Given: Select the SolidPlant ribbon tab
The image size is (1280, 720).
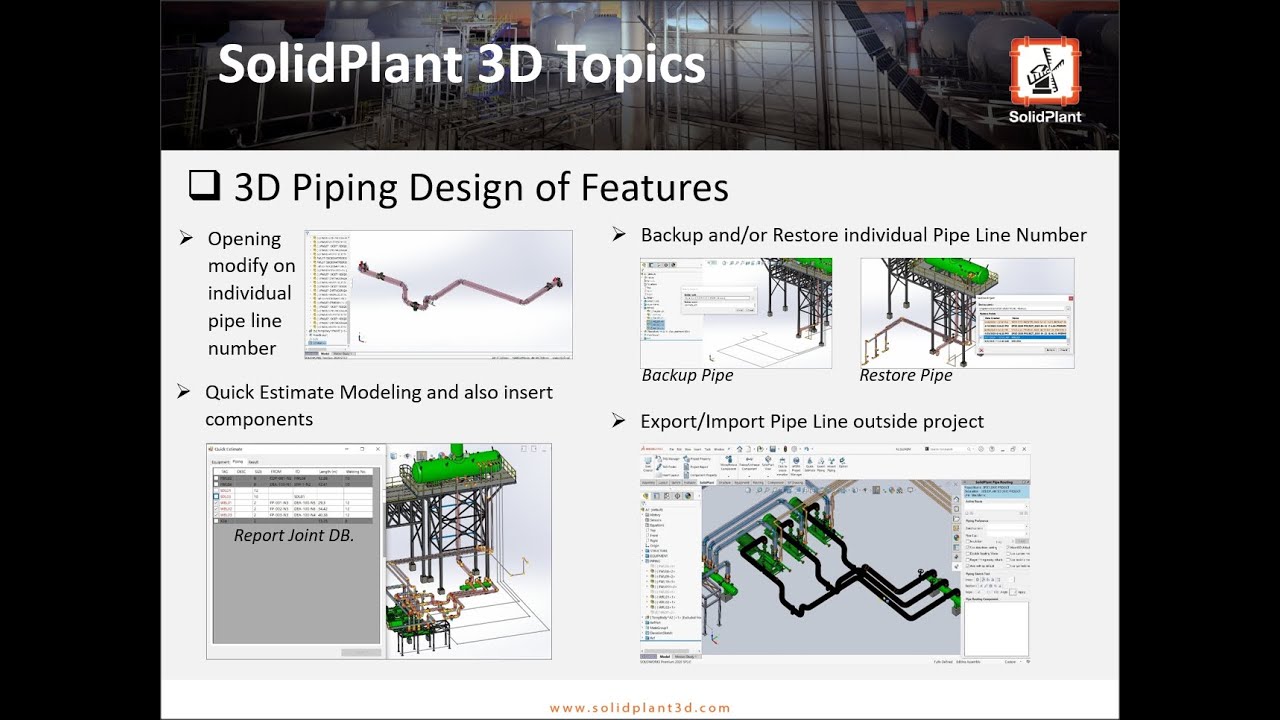Looking at the screenshot, I should click(707, 482).
